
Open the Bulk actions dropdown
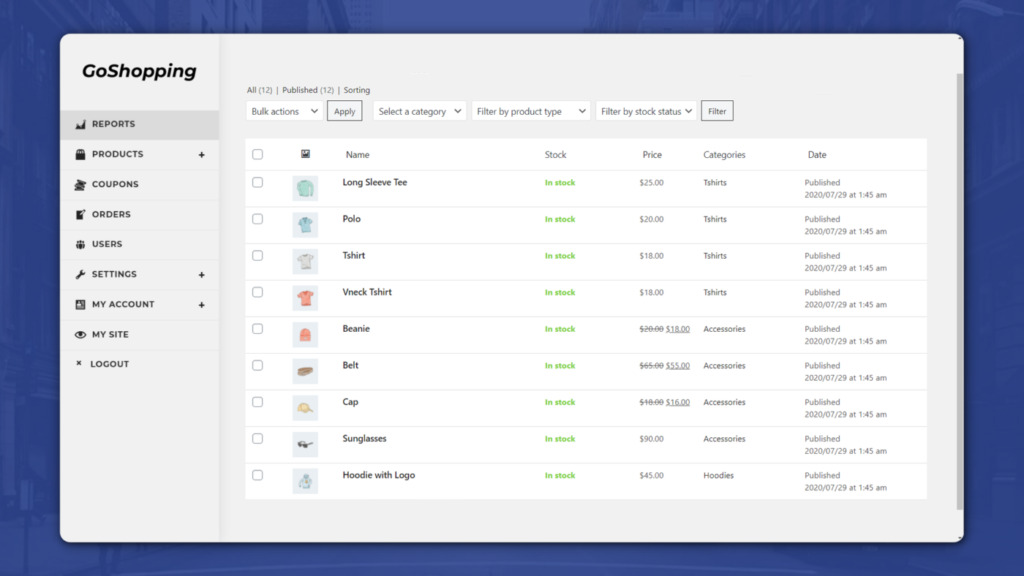(284, 111)
